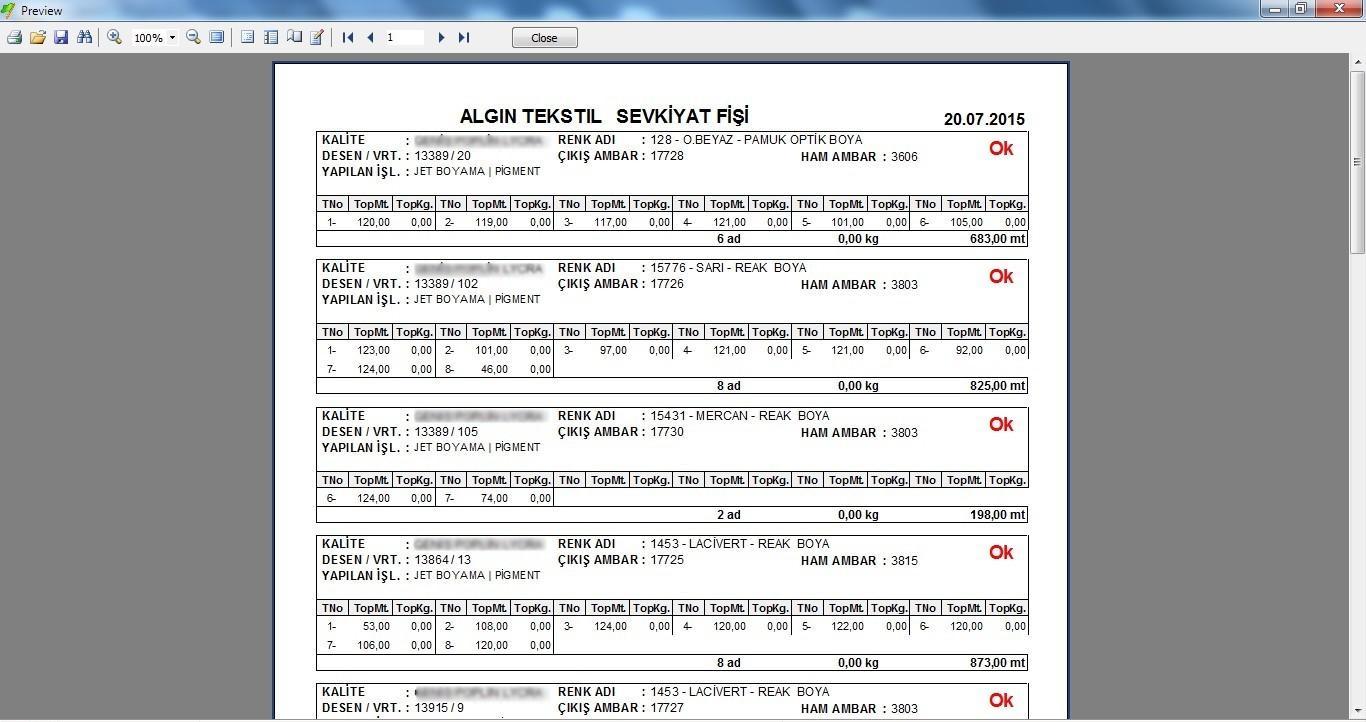The height and width of the screenshot is (722, 1366).
Task: Click design number 13915 / 9
Action: point(439,708)
